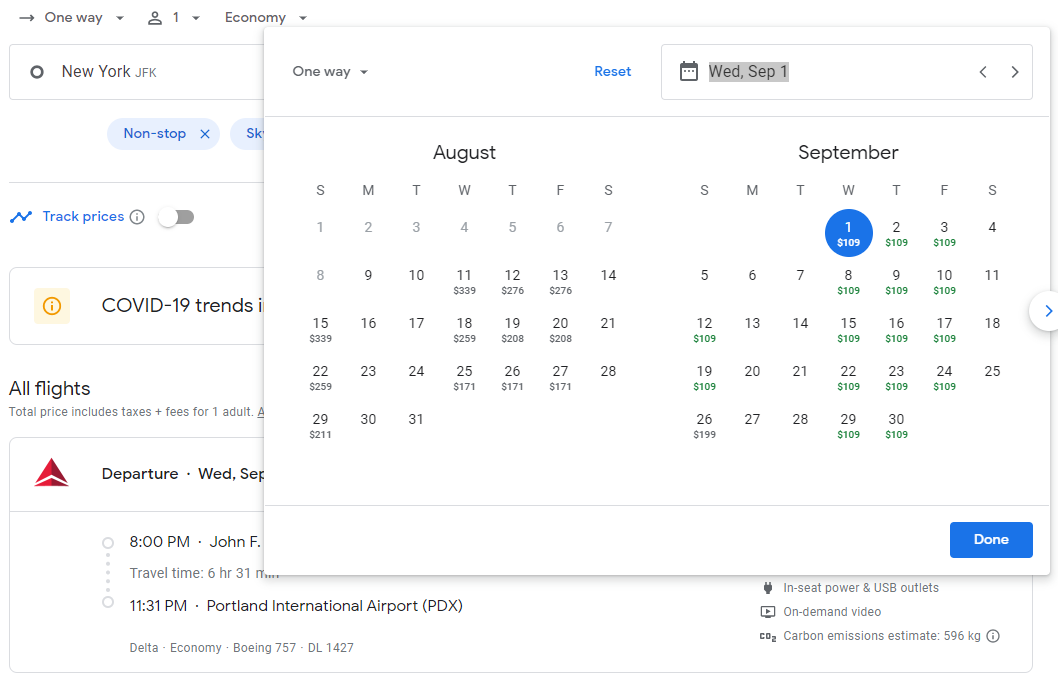Click the Delta airline logo
Viewport: 1058px width, 677px height.
[51, 473]
